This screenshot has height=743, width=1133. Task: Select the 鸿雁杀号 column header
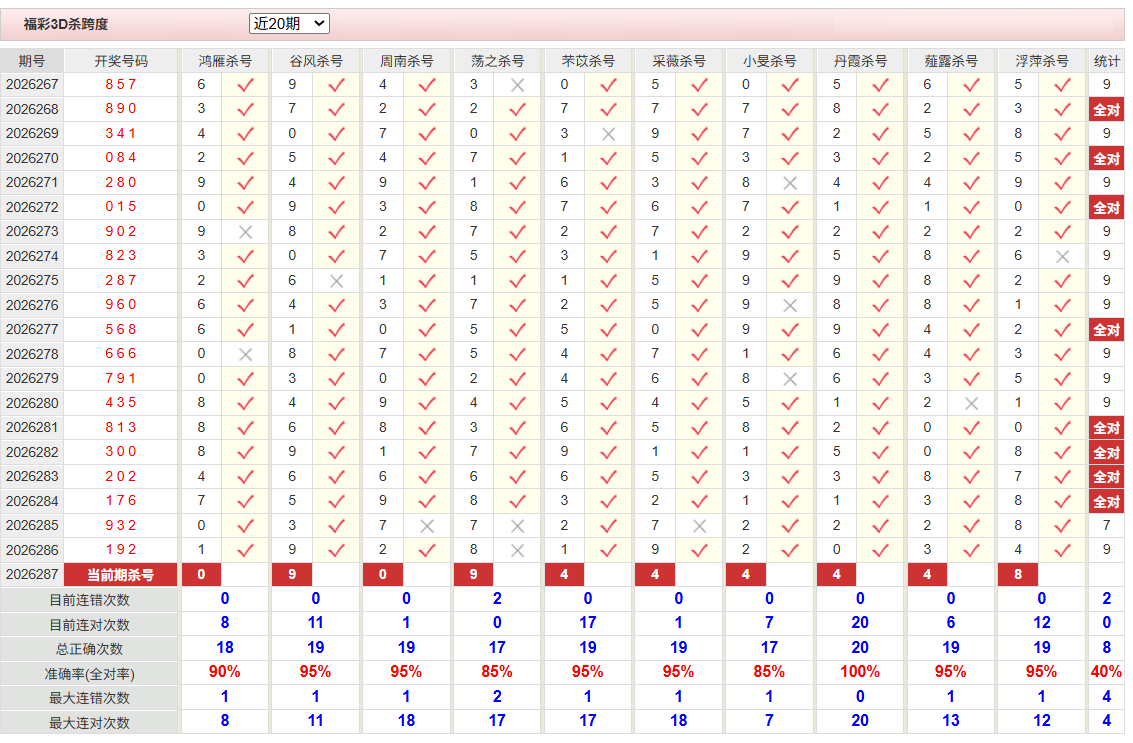coord(225,61)
